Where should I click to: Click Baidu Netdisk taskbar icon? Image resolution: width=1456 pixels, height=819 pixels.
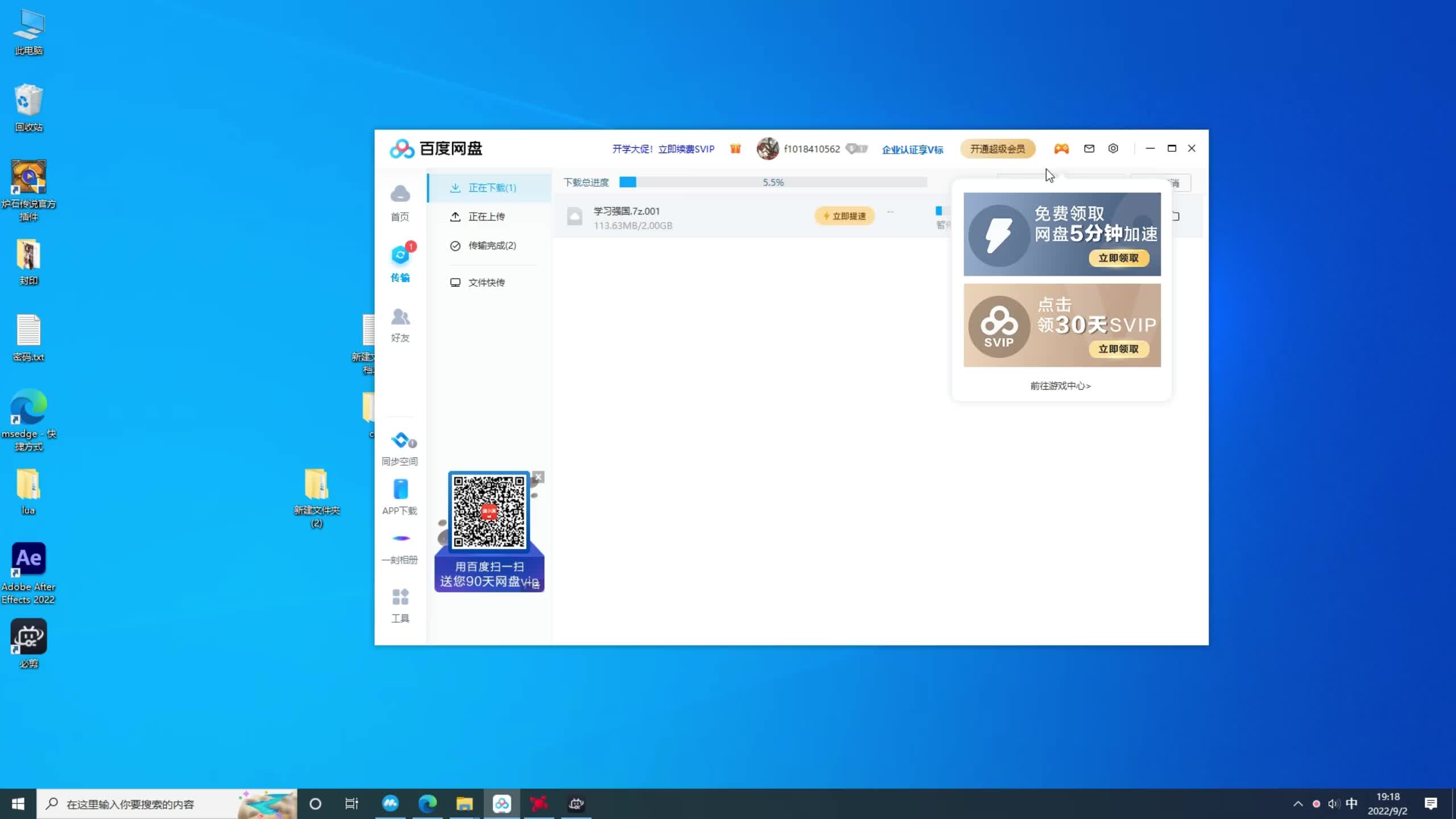point(502,804)
